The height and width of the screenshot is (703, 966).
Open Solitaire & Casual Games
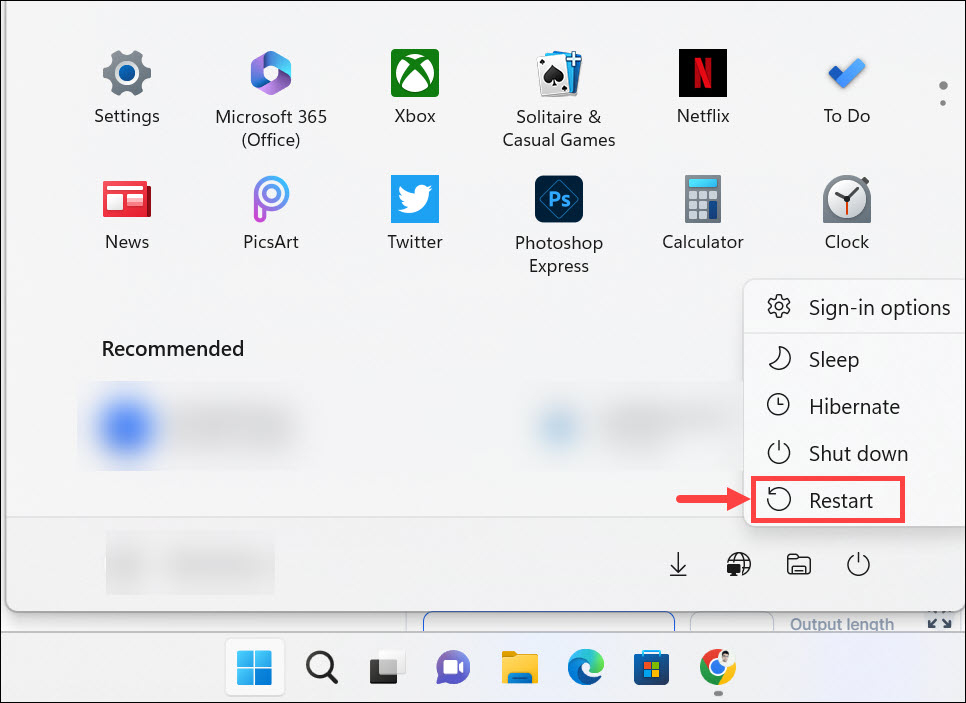pos(558,99)
